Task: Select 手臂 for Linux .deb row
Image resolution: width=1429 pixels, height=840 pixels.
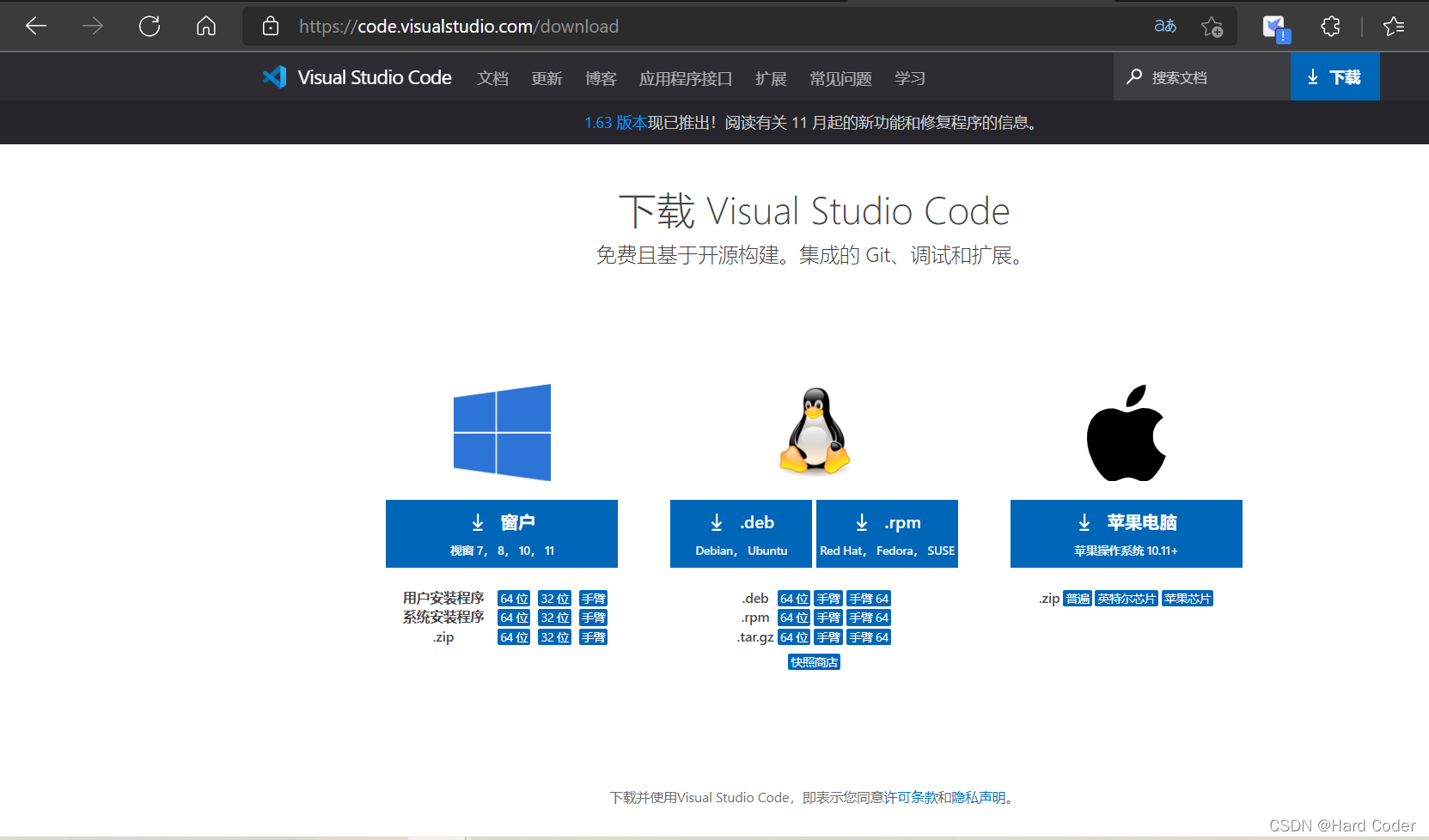Action: point(828,599)
